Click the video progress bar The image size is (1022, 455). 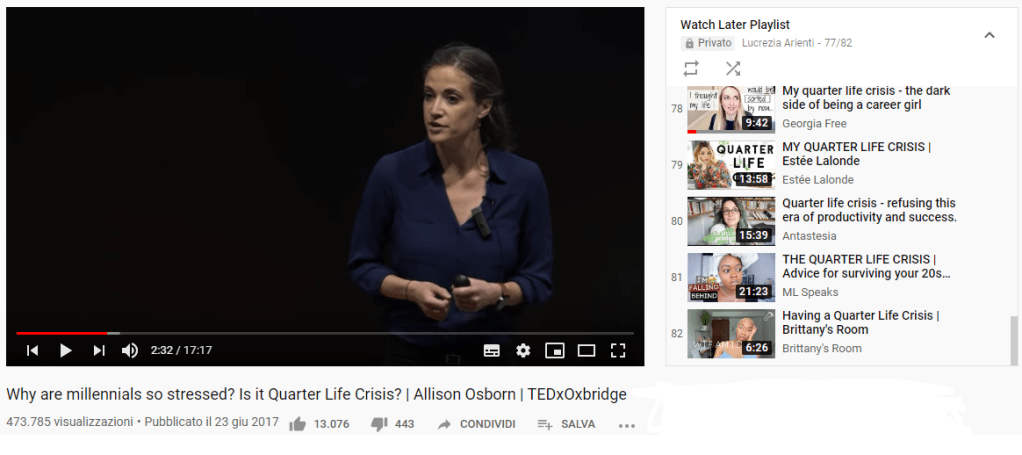tap(325, 333)
